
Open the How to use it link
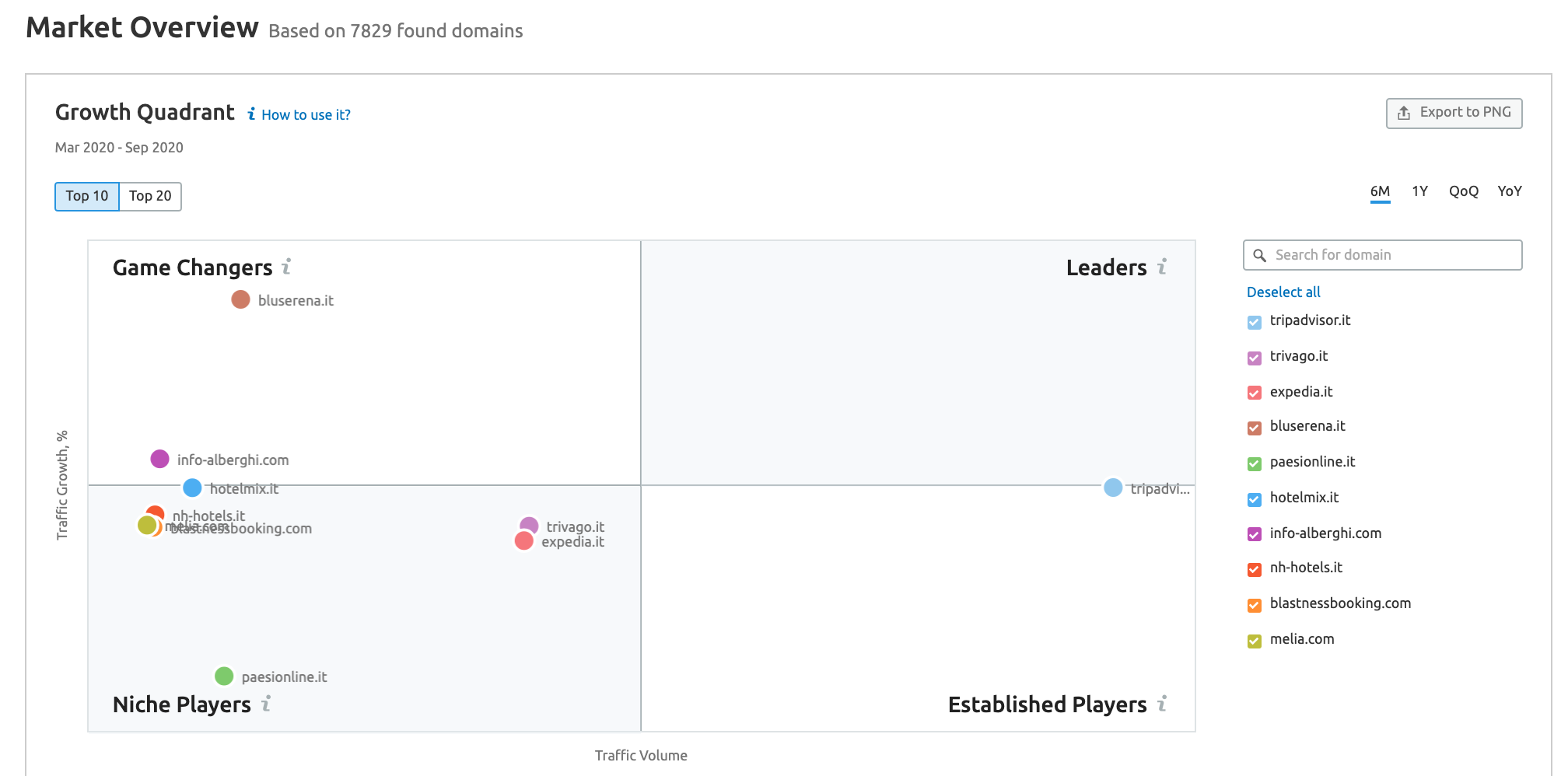305,115
